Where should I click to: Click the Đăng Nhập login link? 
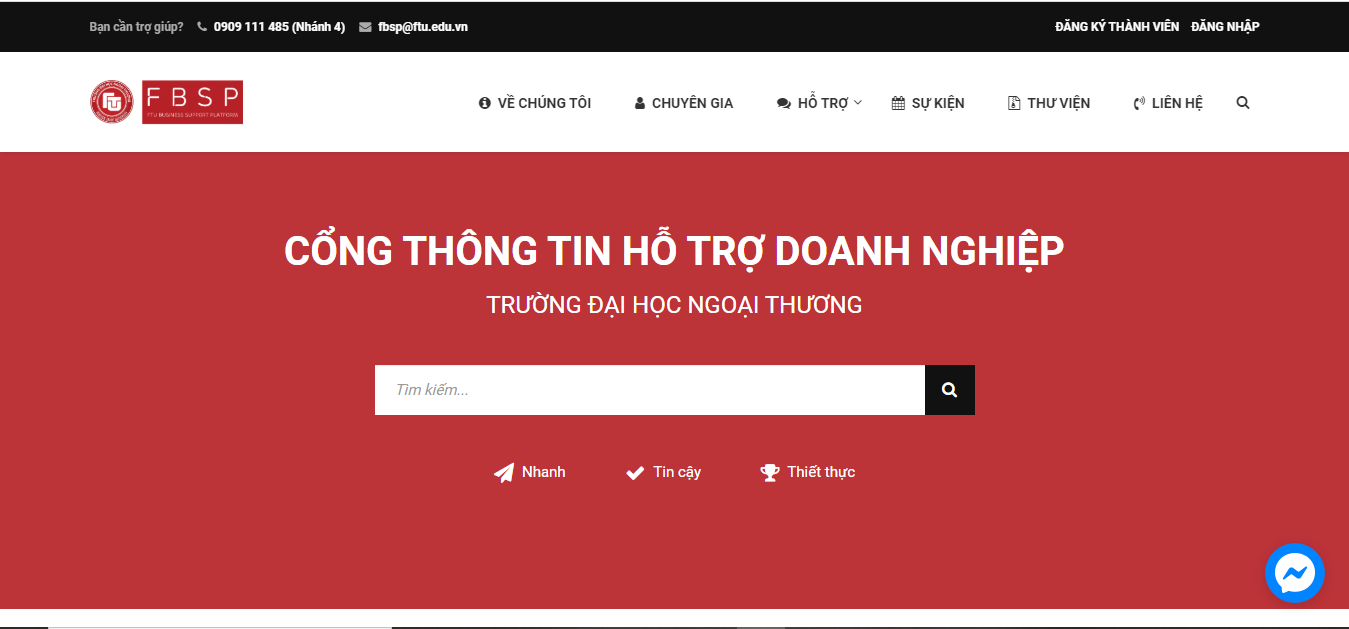(1225, 27)
